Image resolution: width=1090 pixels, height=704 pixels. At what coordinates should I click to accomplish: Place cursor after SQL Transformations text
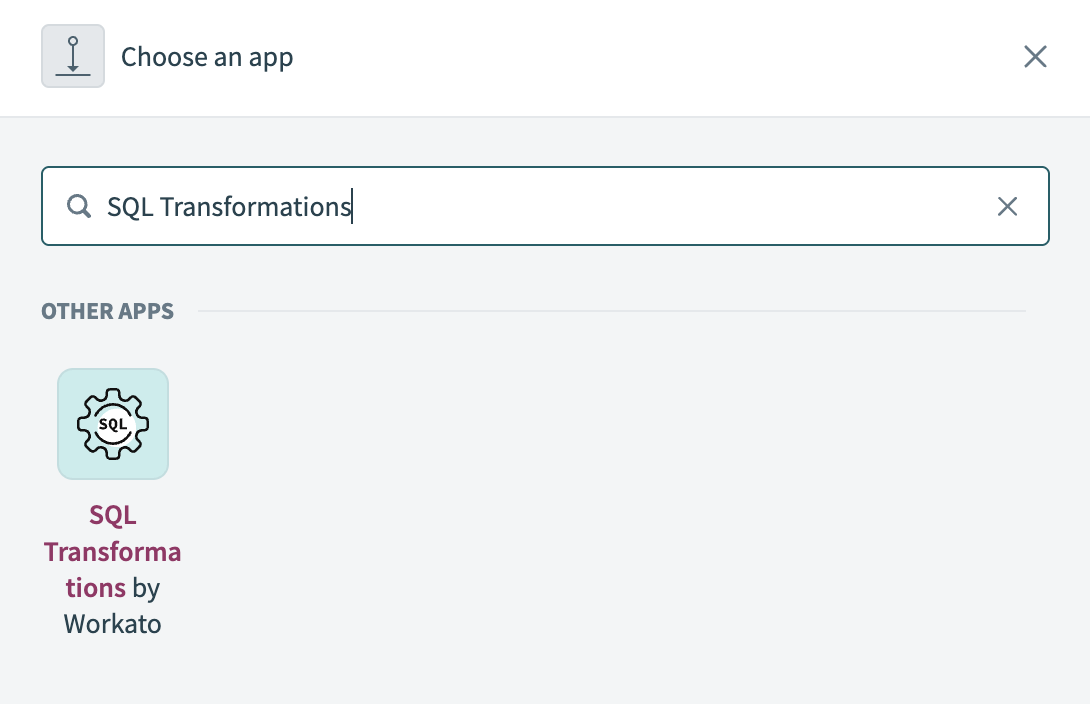(352, 206)
